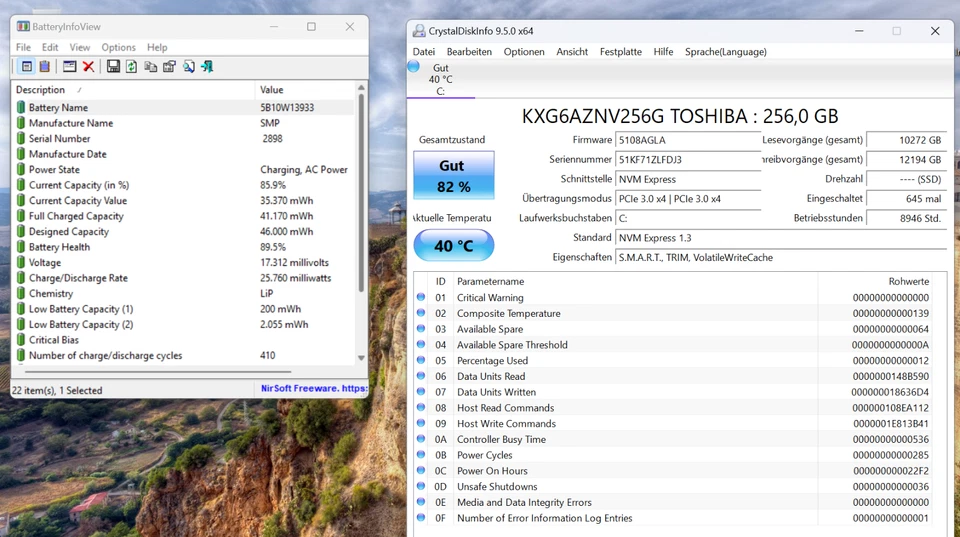
Task: Click the blue dot beside Power On Hours
Action: [x=421, y=470]
